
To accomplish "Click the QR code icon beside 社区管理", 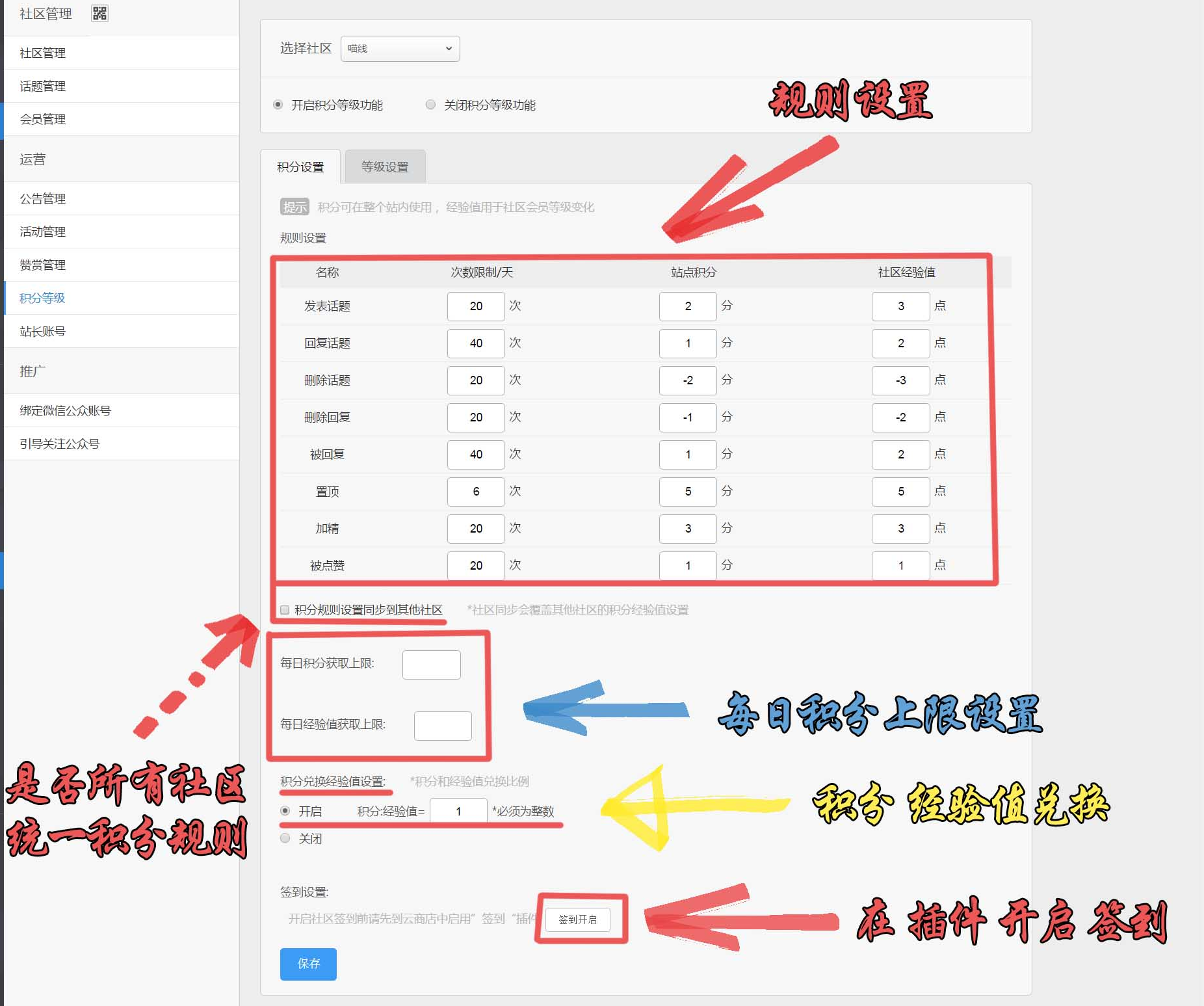I will [99, 14].
